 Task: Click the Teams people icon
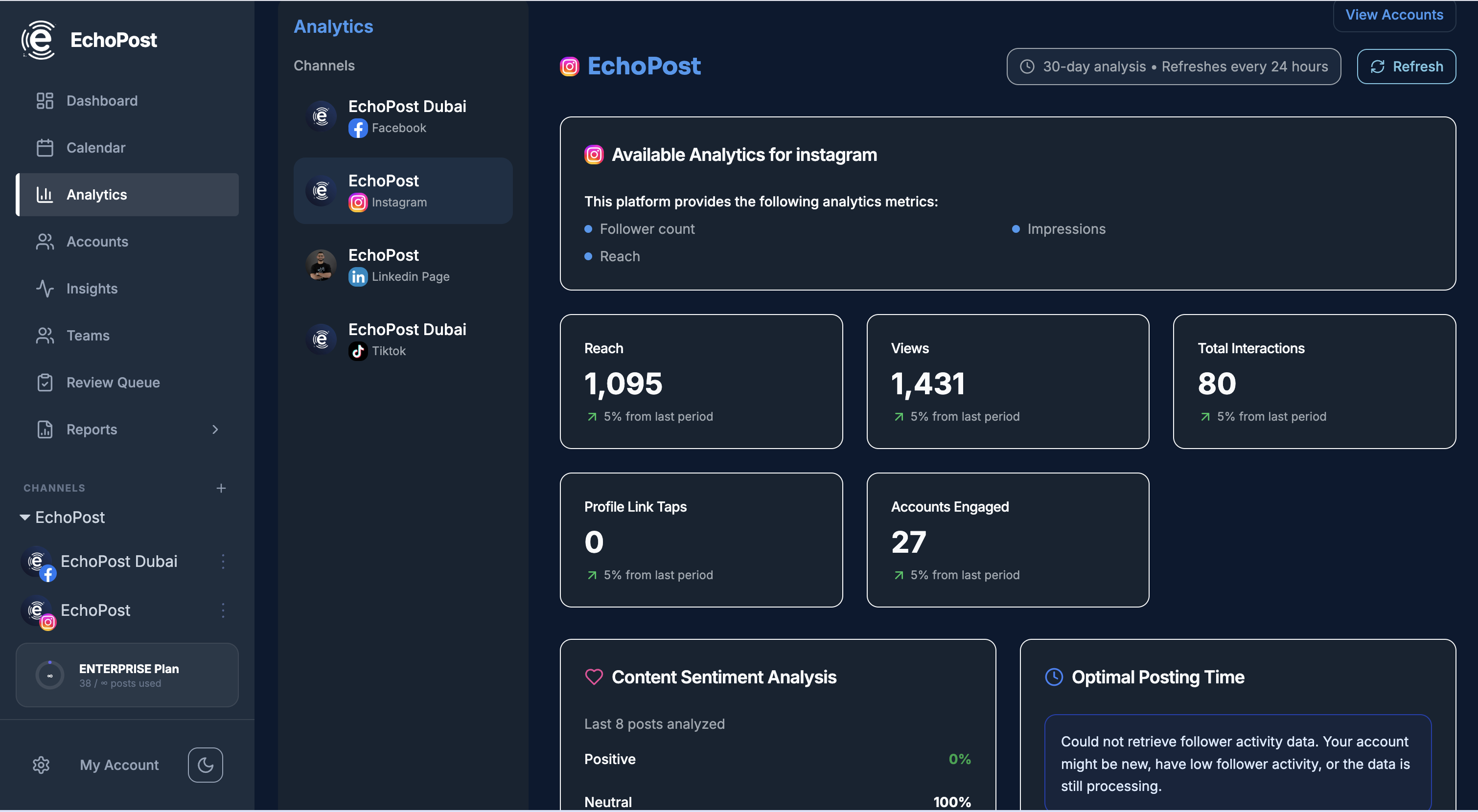tap(45, 336)
